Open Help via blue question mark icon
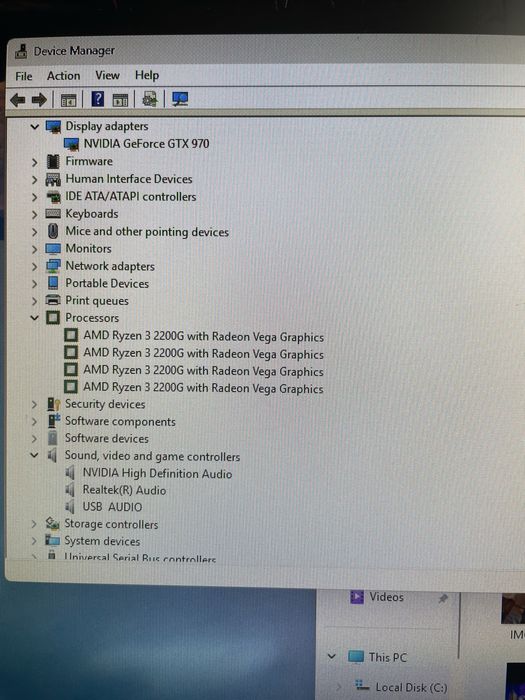 [x=97, y=99]
